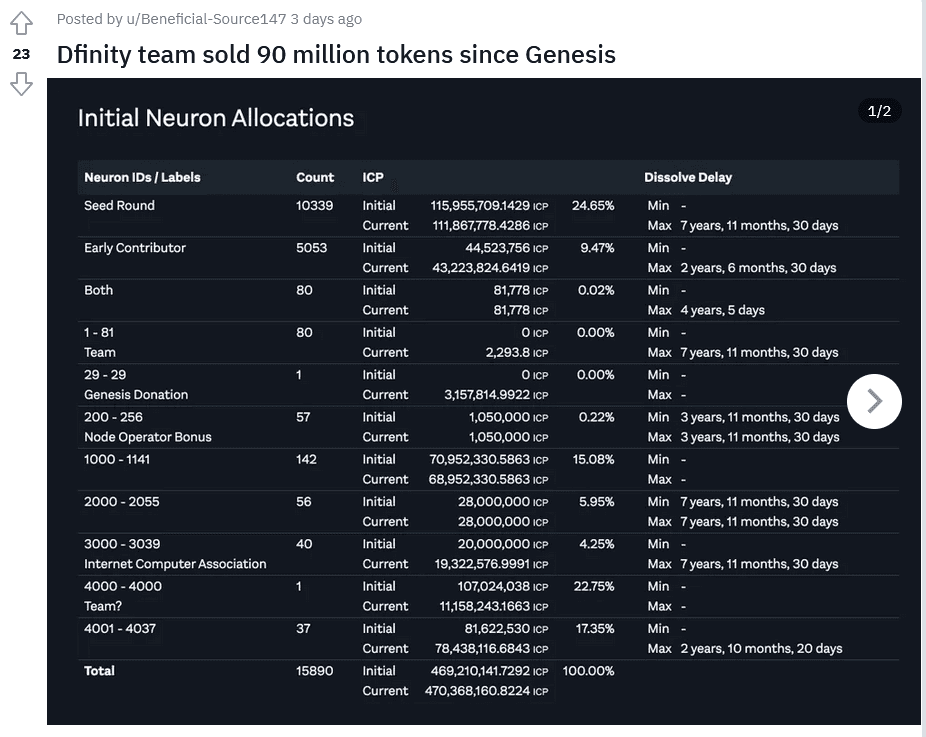Viewport: 926px width, 737px height.
Task: Click the post score of 23
Action: (21, 55)
